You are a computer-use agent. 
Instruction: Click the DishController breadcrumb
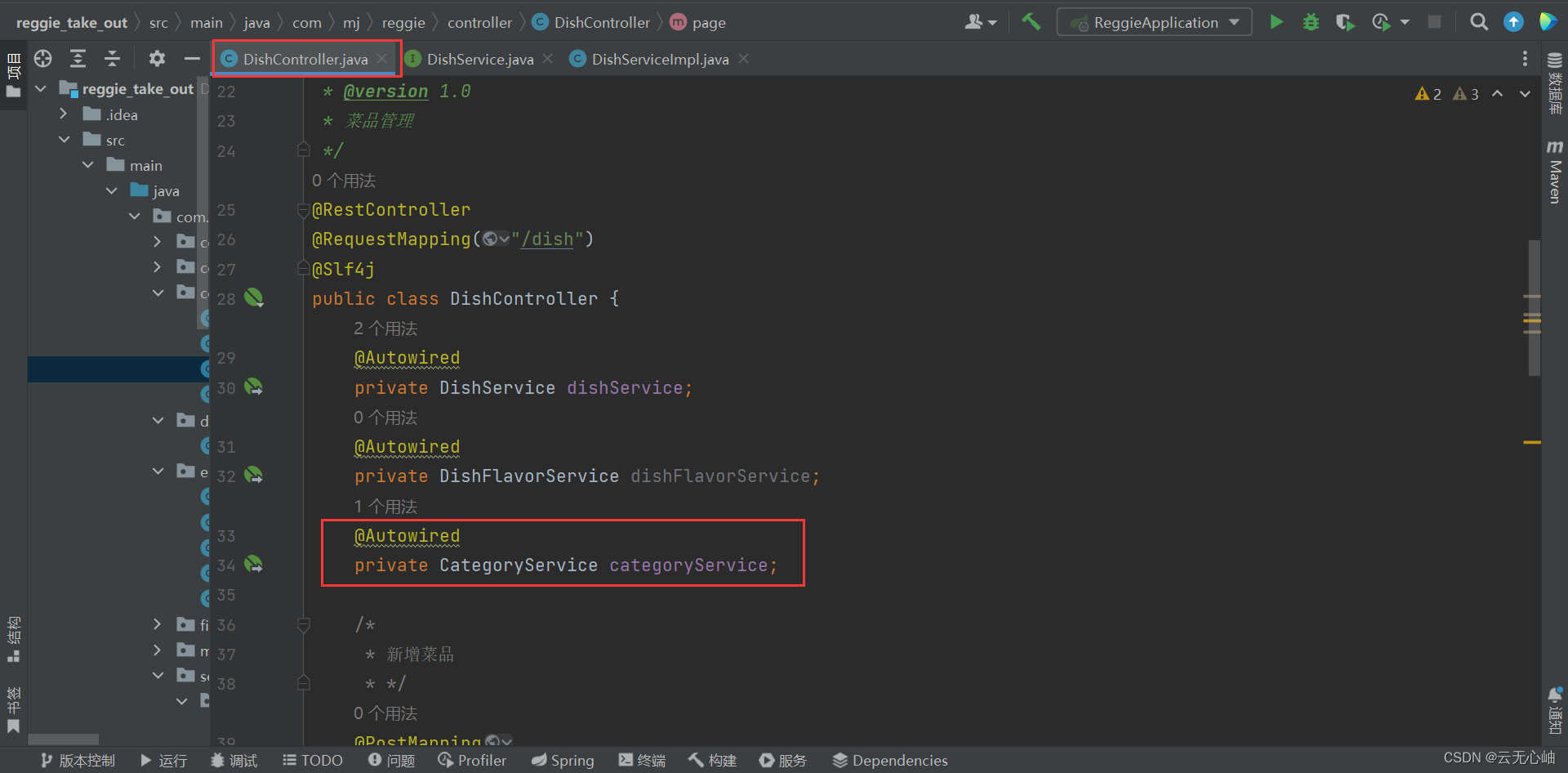pyautogui.click(x=592, y=22)
